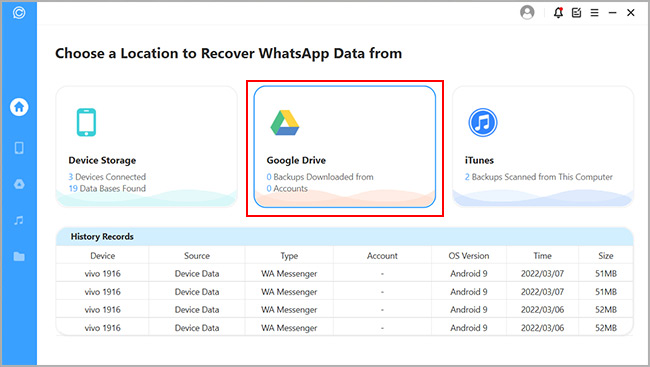This screenshot has width=650, height=367.
Task: Click the Type column header
Action: (x=289, y=255)
